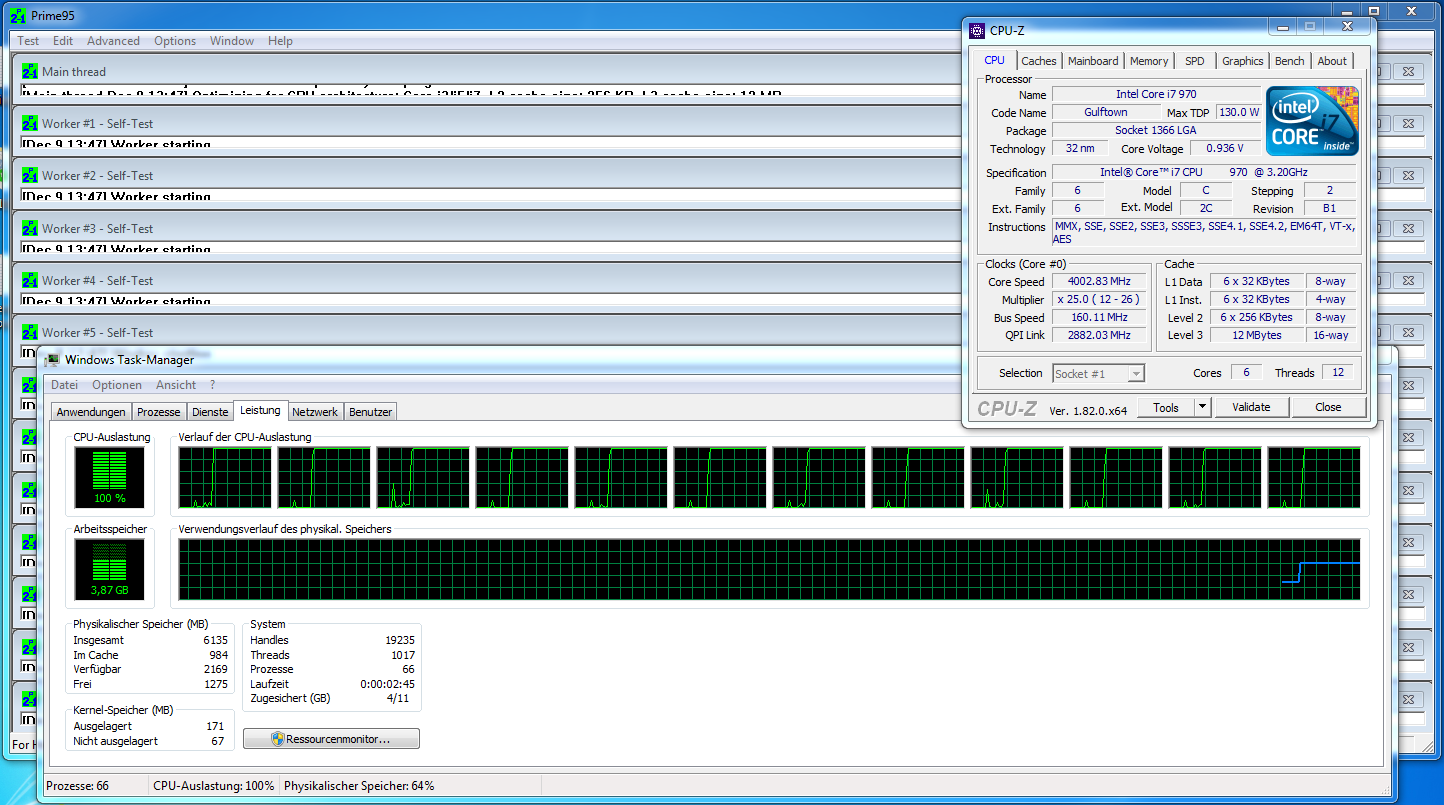
Task: Switch to the Graphics tab in CPU-Z
Action: [1243, 61]
